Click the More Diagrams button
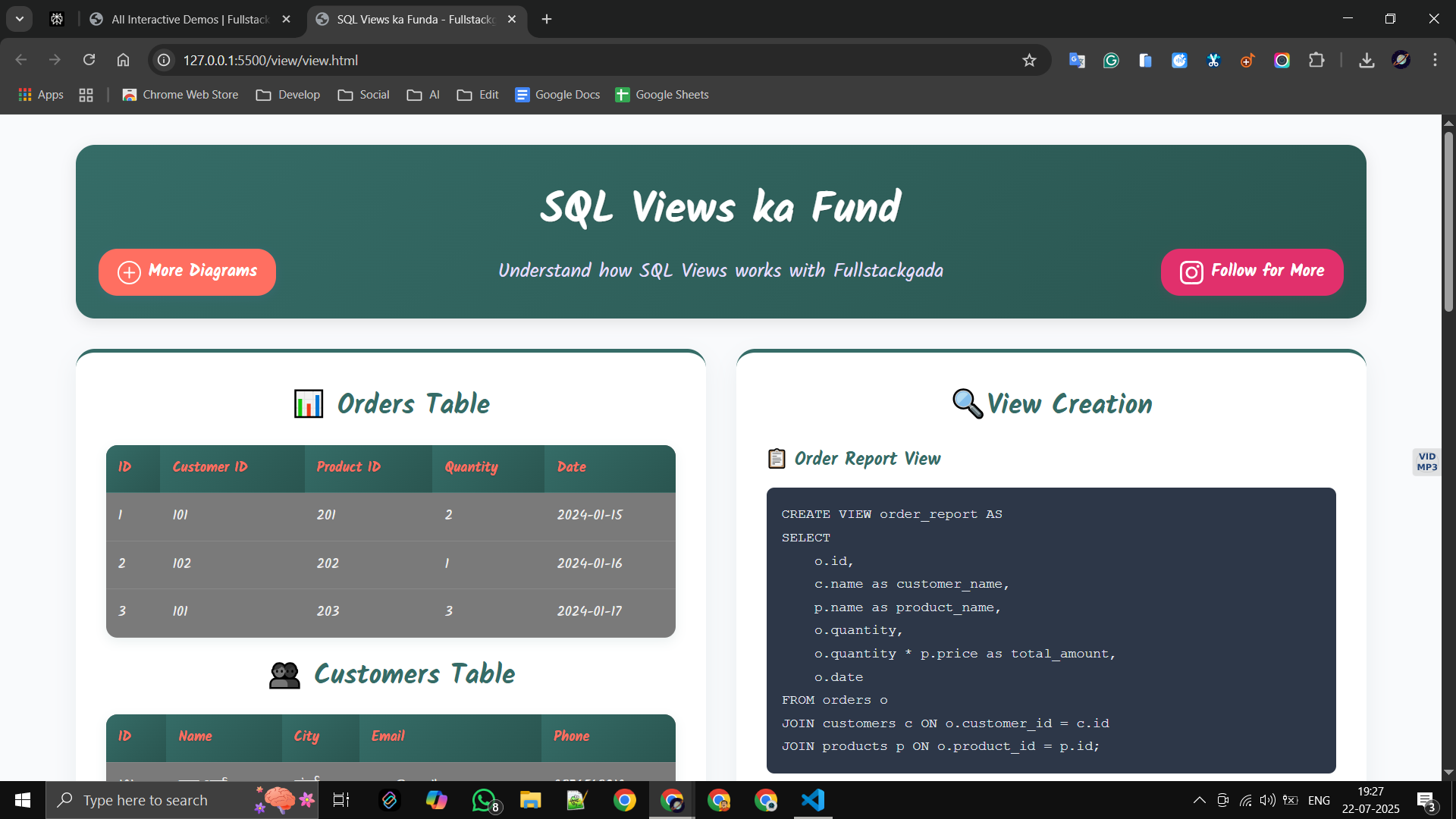 click(187, 271)
